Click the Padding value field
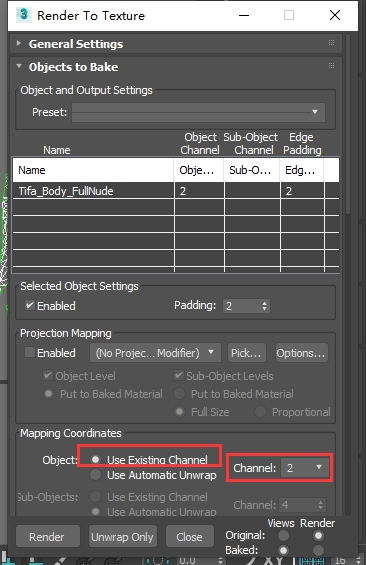 point(241,306)
